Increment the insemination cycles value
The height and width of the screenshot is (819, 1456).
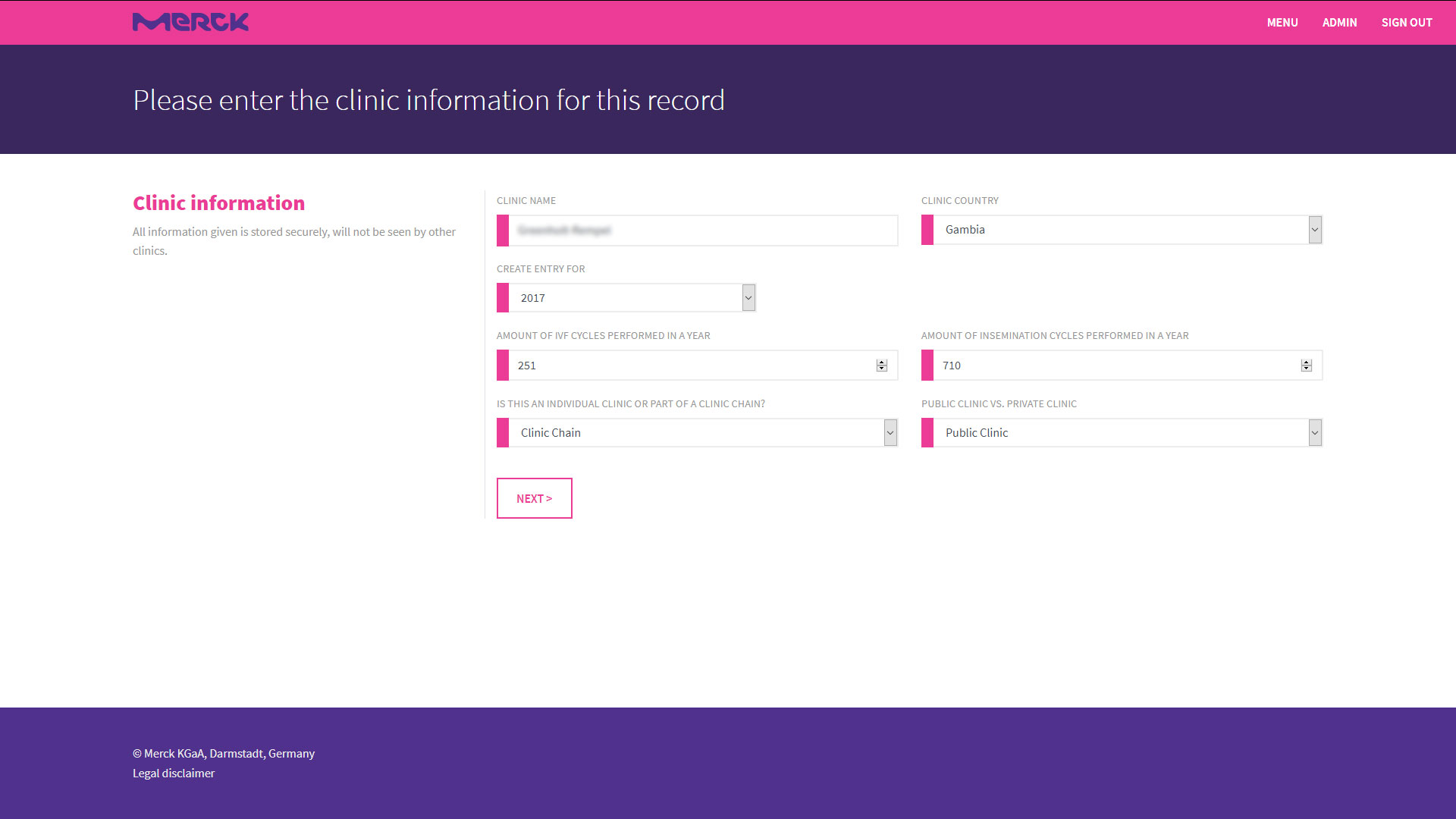pos(1305,361)
